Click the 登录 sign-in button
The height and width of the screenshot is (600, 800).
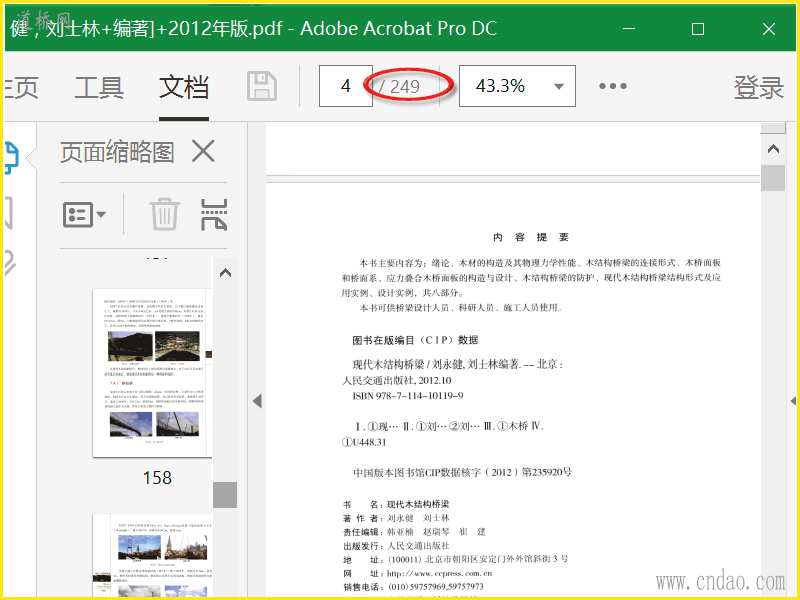pos(758,87)
